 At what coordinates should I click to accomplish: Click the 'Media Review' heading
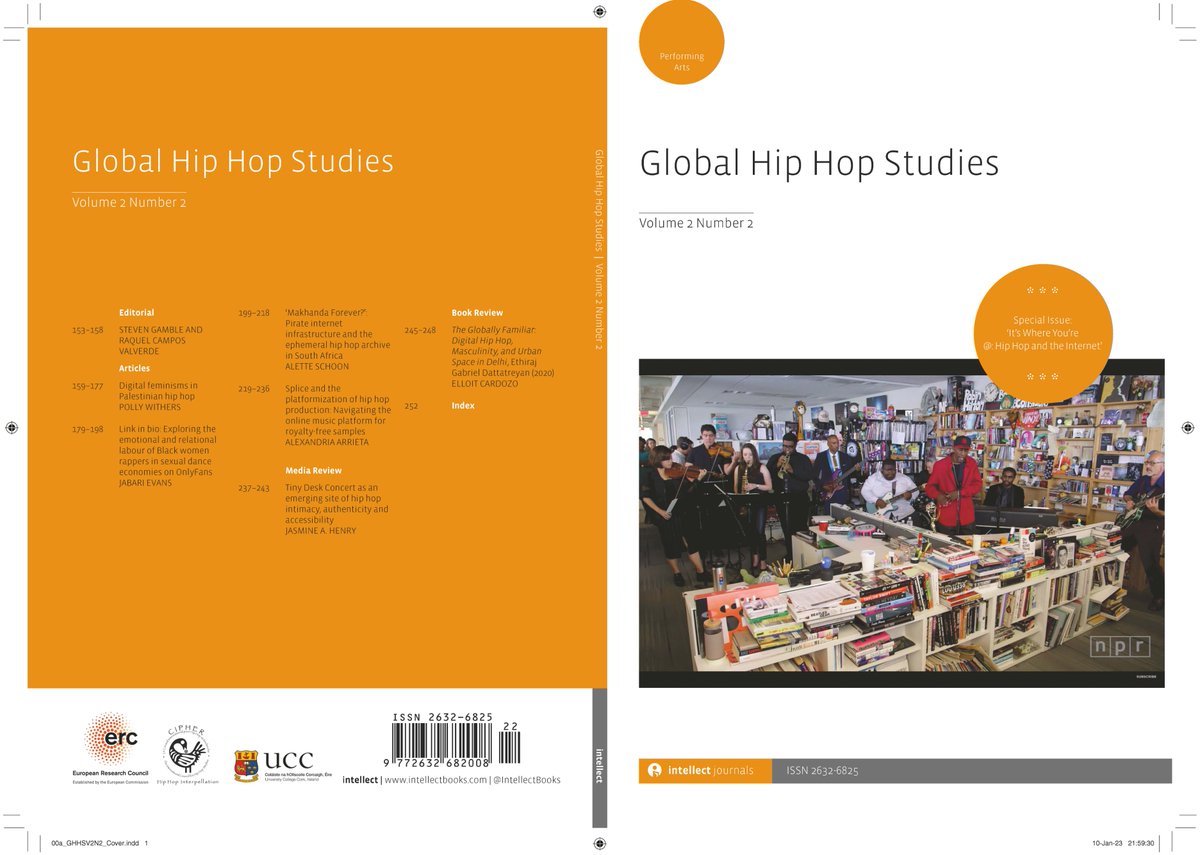[313, 470]
